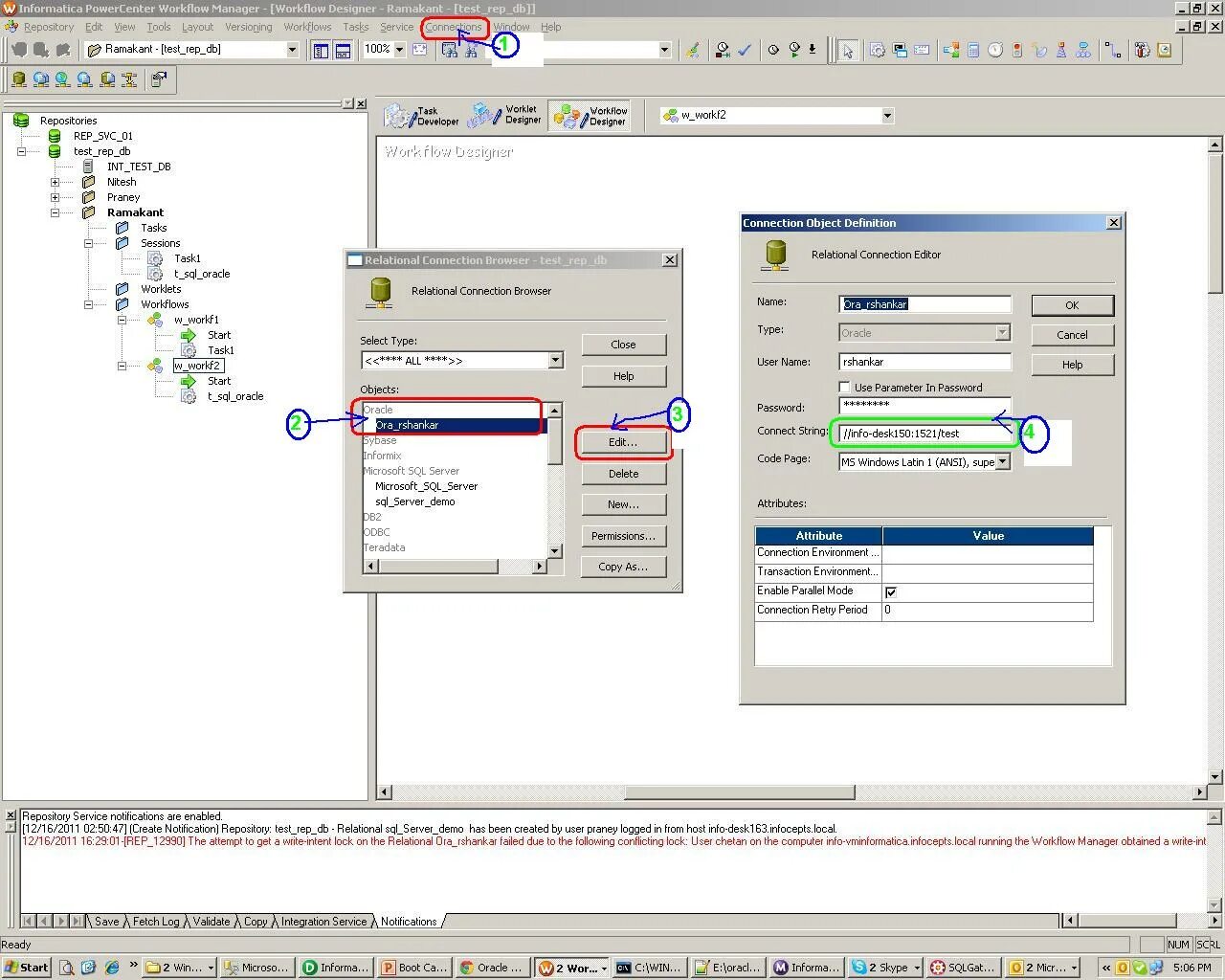This screenshot has width=1225, height=980.
Task: Click the workflow validate checkmark icon
Action: [x=746, y=50]
